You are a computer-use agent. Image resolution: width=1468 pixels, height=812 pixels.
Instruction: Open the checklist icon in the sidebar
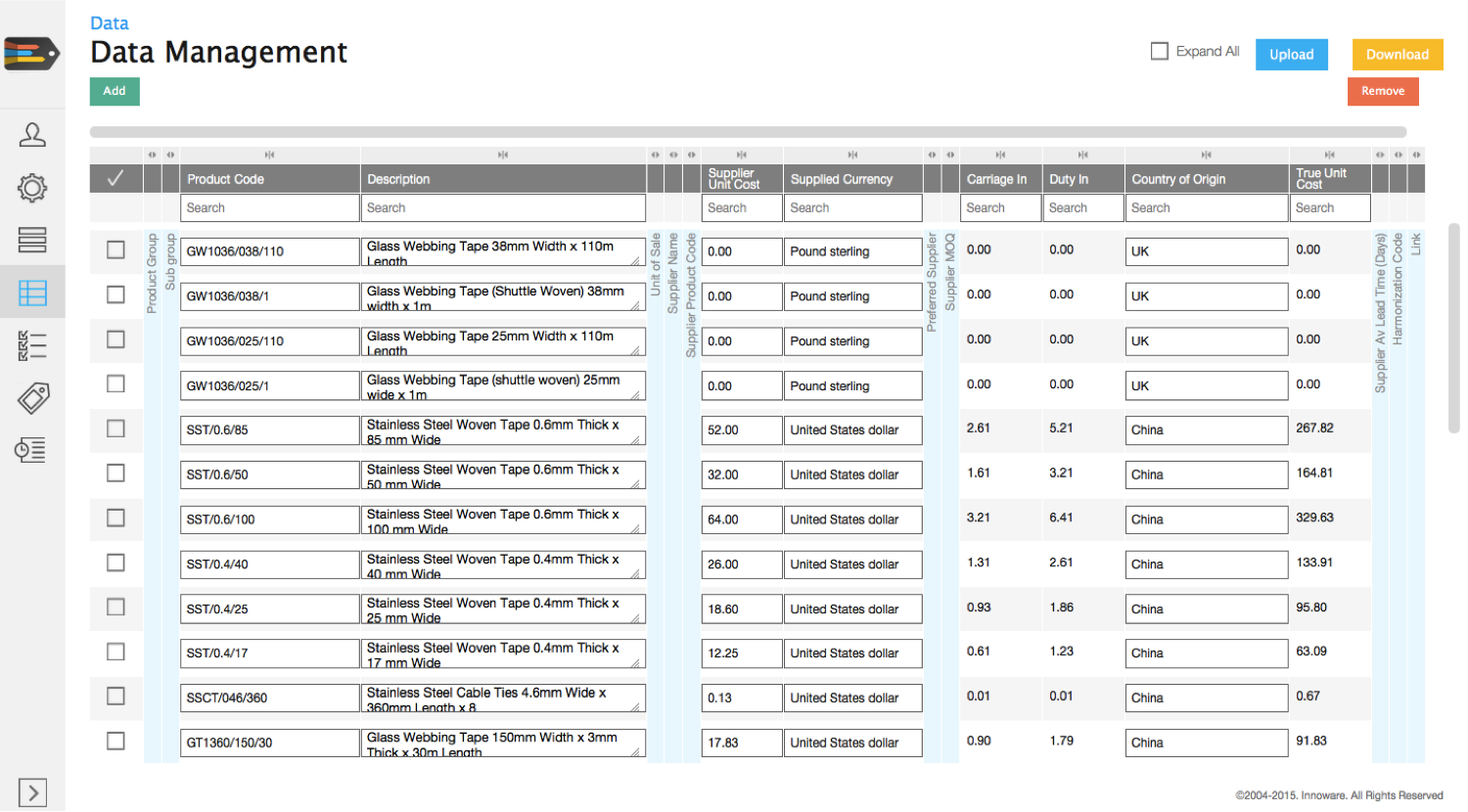pos(32,346)
